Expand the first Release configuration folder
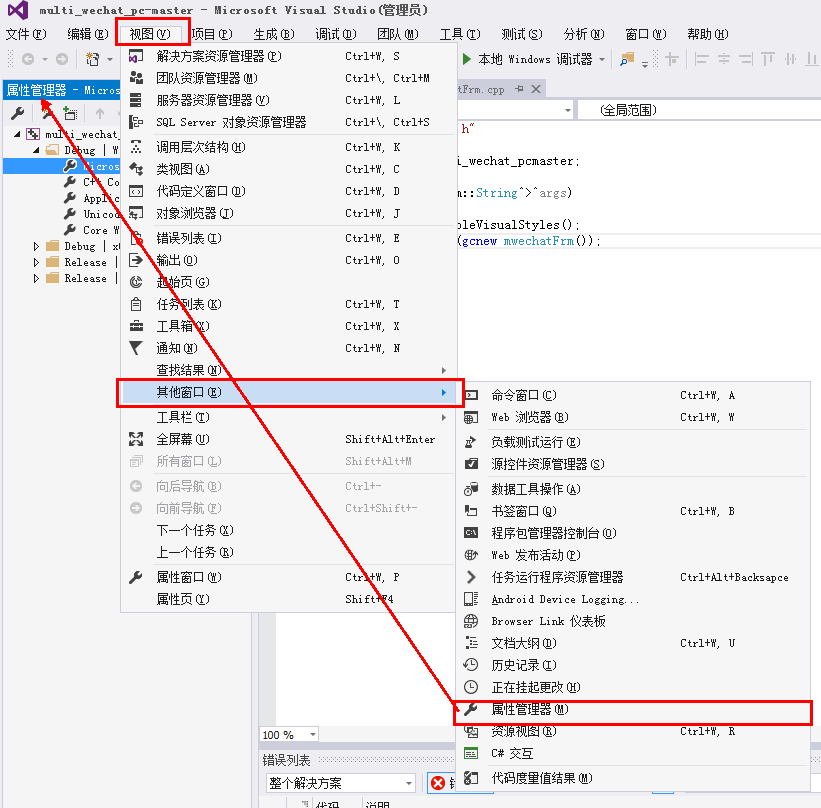The image size is (821, 808). coord(37,262)
